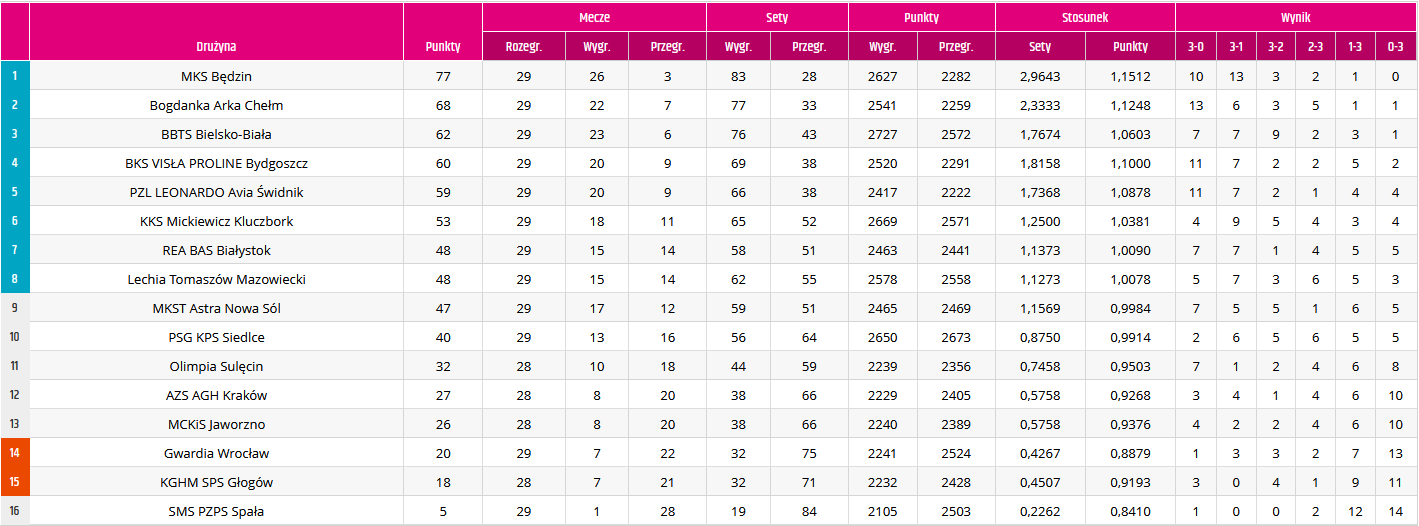
Task: Click the MKS Będzin team name
Action: pyautogui.click(x=216, y=76)
